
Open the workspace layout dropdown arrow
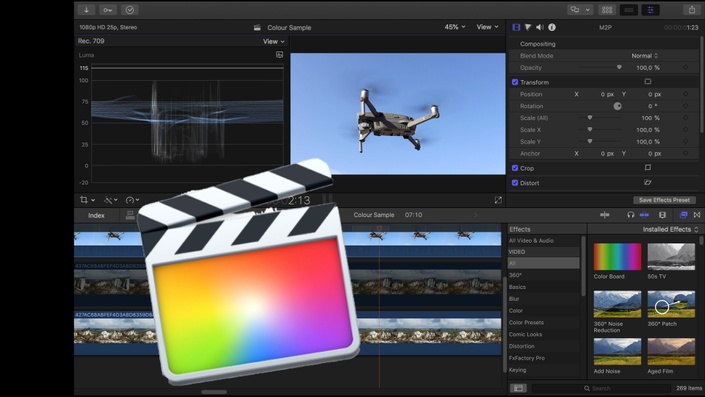coord(587,9)
